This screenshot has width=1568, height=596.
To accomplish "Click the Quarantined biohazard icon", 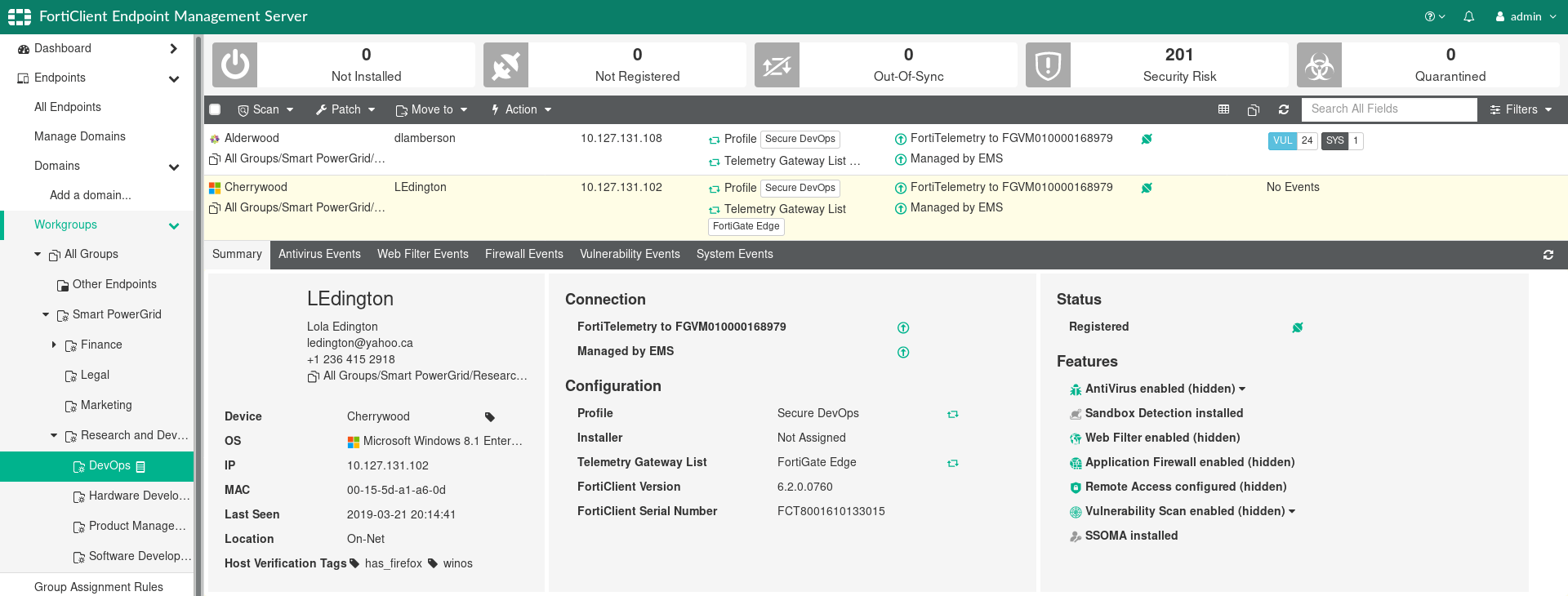I will pos(1319,64).
